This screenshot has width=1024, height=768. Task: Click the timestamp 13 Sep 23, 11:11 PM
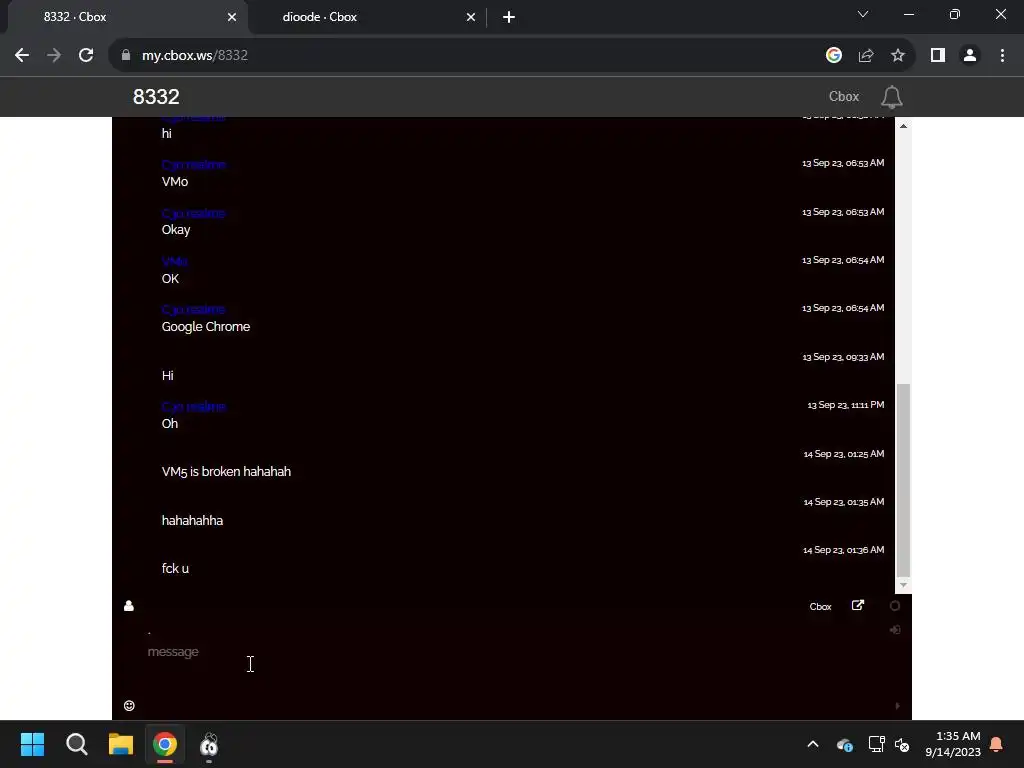(x=846, y=405)
